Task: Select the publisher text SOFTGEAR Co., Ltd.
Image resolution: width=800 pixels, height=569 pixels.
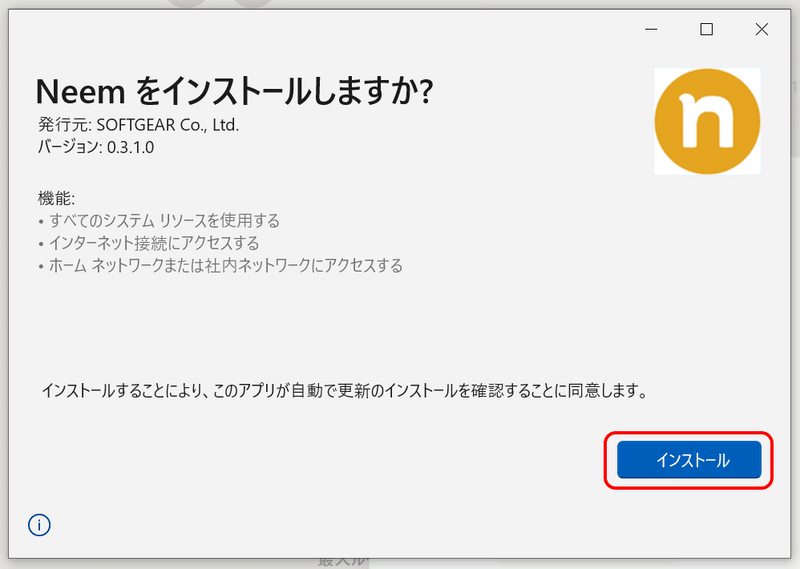Action: [167, 125]
